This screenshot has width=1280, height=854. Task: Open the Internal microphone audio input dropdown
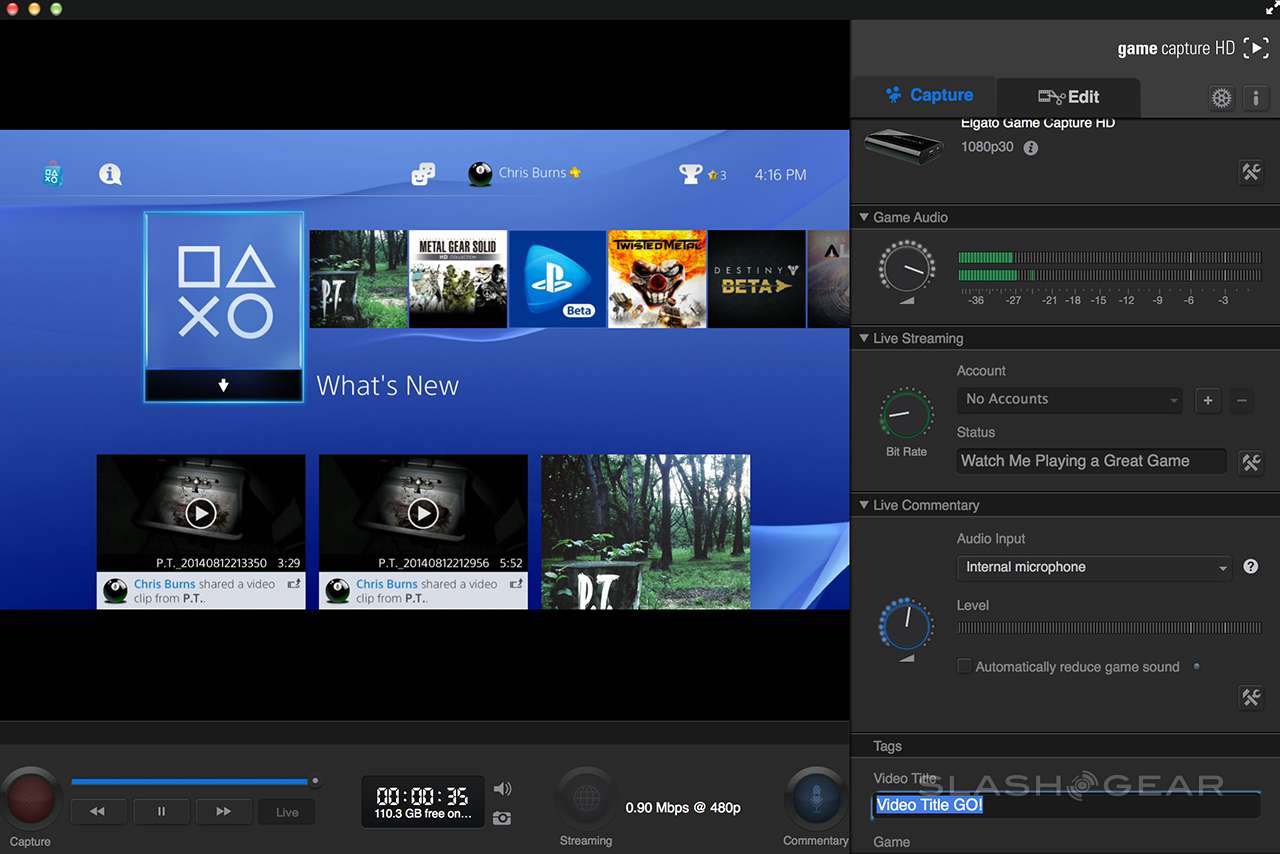1093,567
